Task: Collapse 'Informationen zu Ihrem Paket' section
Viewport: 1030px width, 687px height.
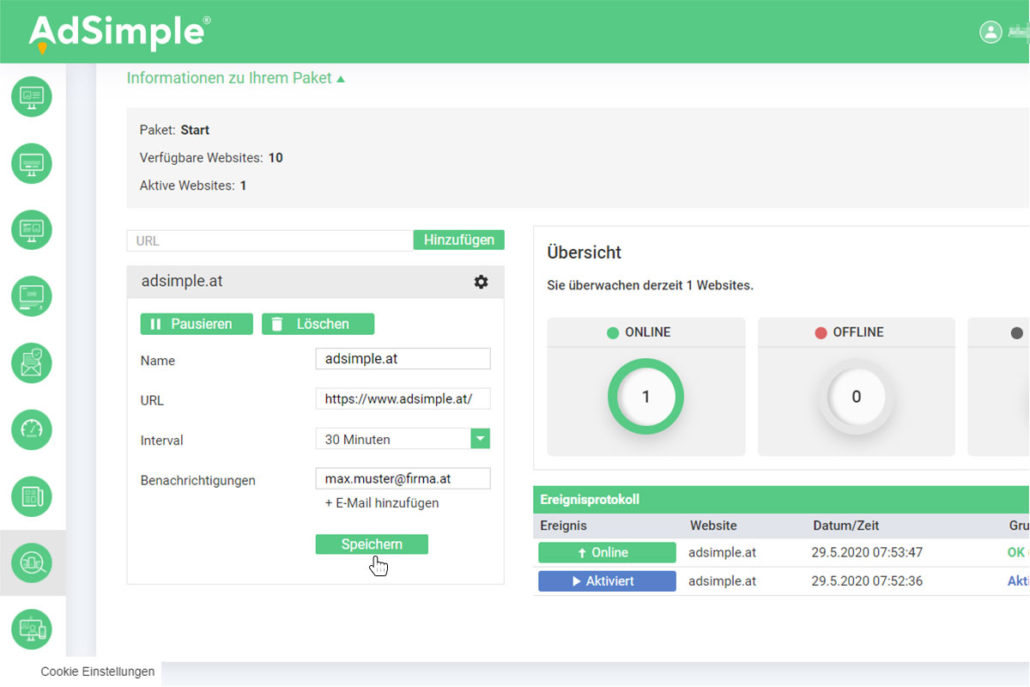Action: [235, 78]
